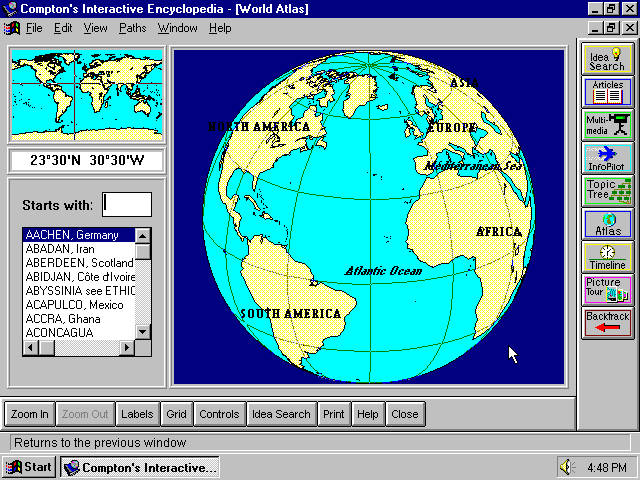
Task: Click the application icon in the menu bar
Action: 11,28
